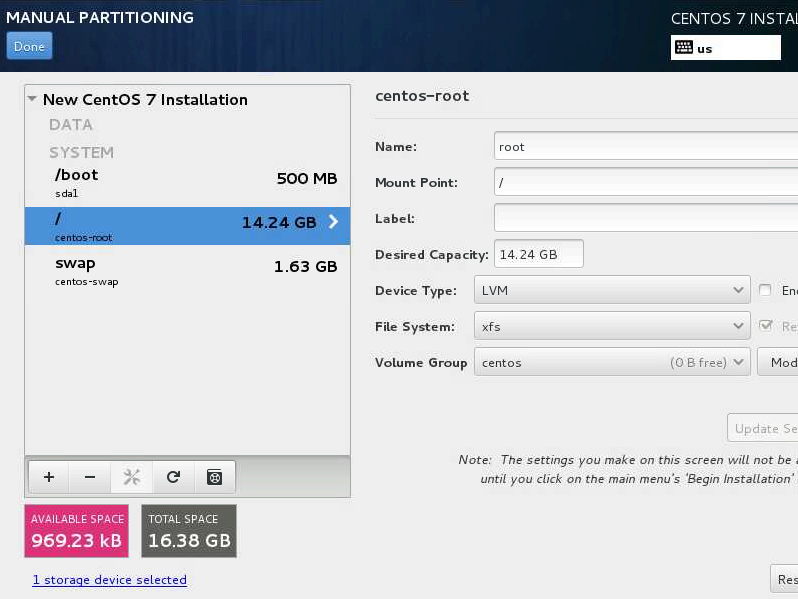Image resolution: width=798 pixels, height=599 pixels.
Task: Click the reload storage configuration icon
Action: 173,477
